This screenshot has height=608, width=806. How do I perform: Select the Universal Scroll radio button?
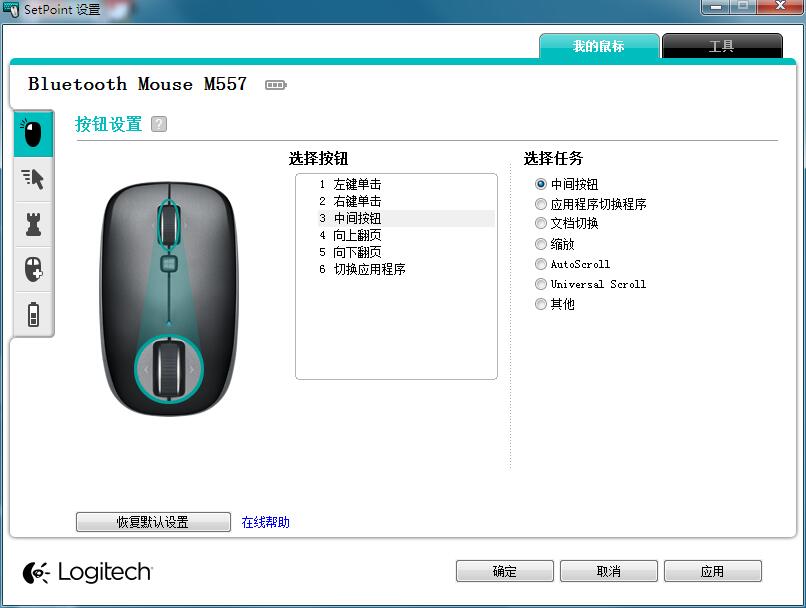tap(540, 284)
